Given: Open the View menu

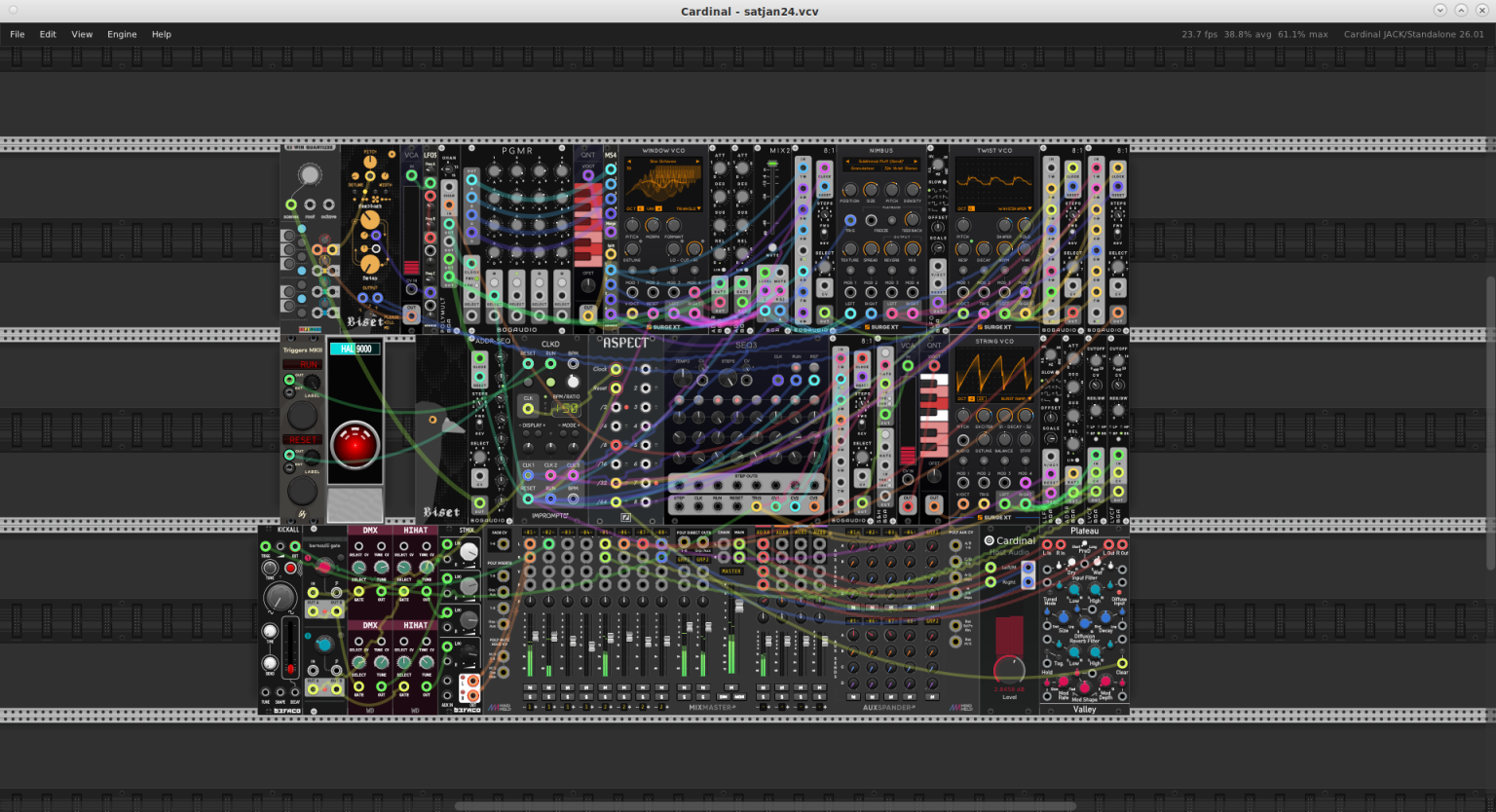Looking at the screenshot, I should (x=82, y=34).
